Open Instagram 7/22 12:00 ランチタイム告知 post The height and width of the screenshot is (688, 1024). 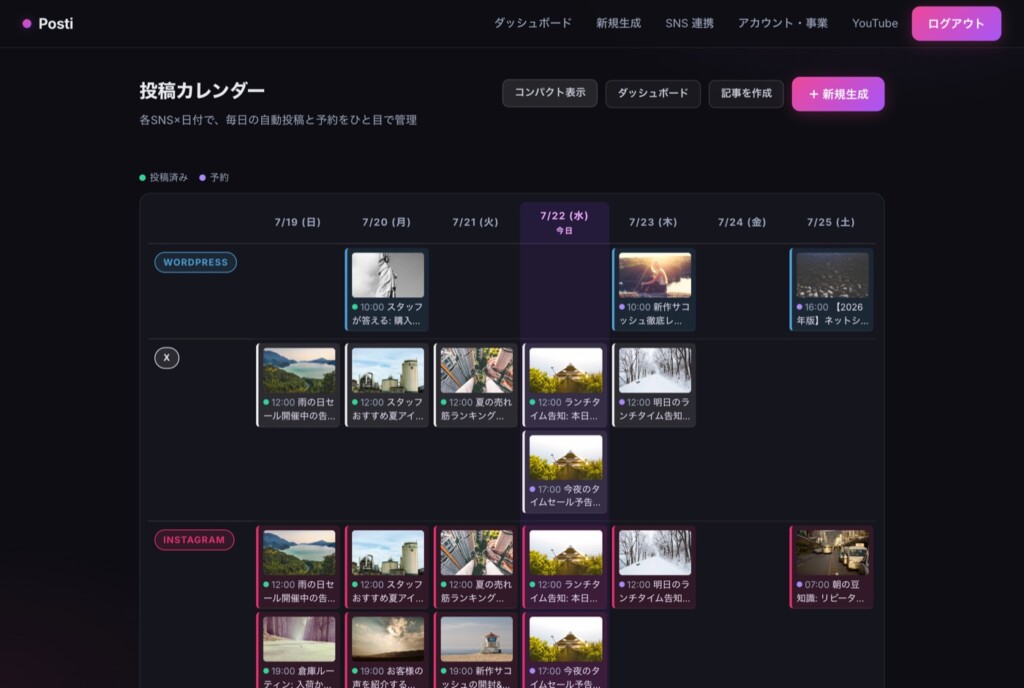565,567
